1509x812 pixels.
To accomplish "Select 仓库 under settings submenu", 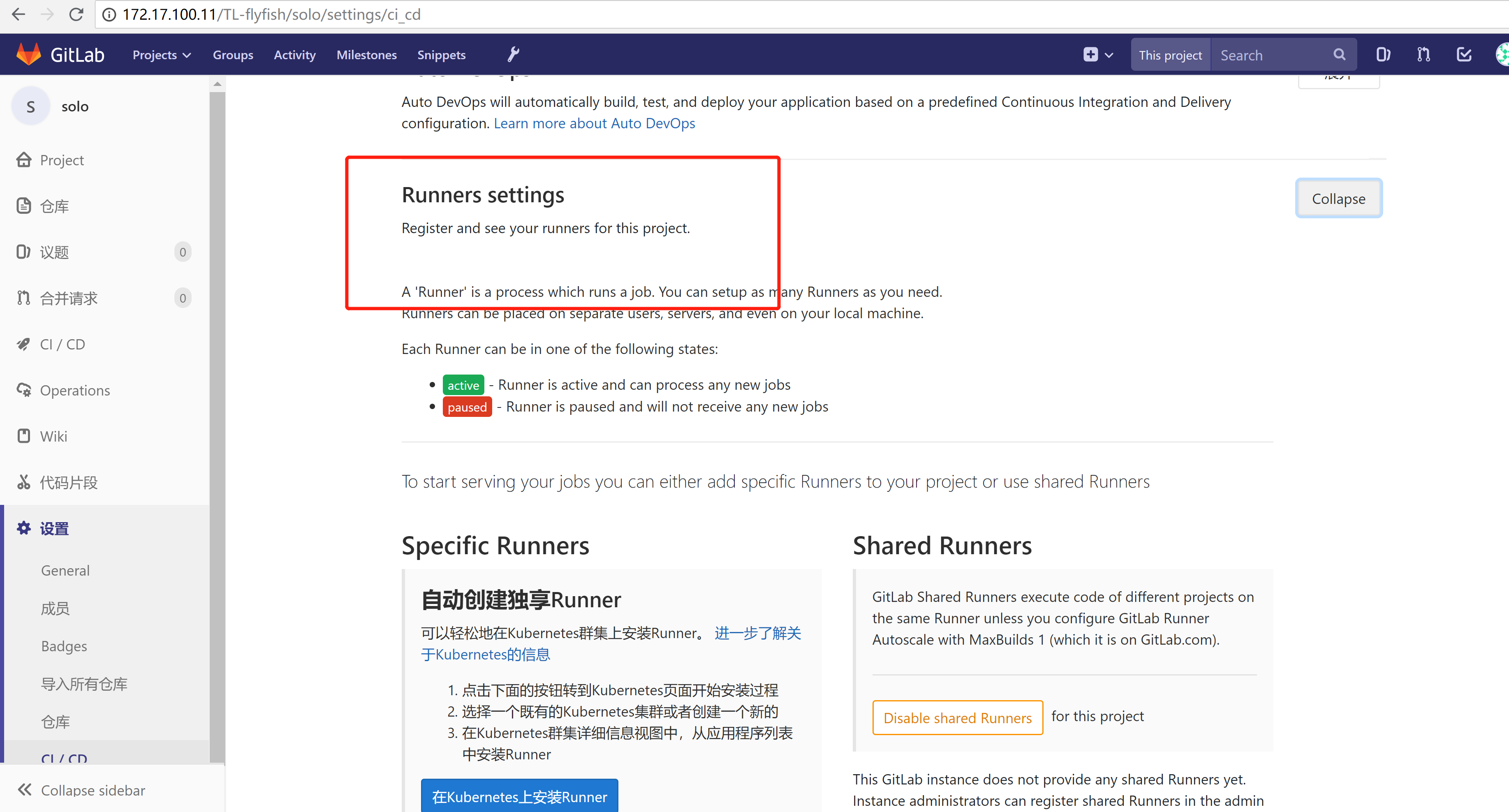I will (55, 721).
